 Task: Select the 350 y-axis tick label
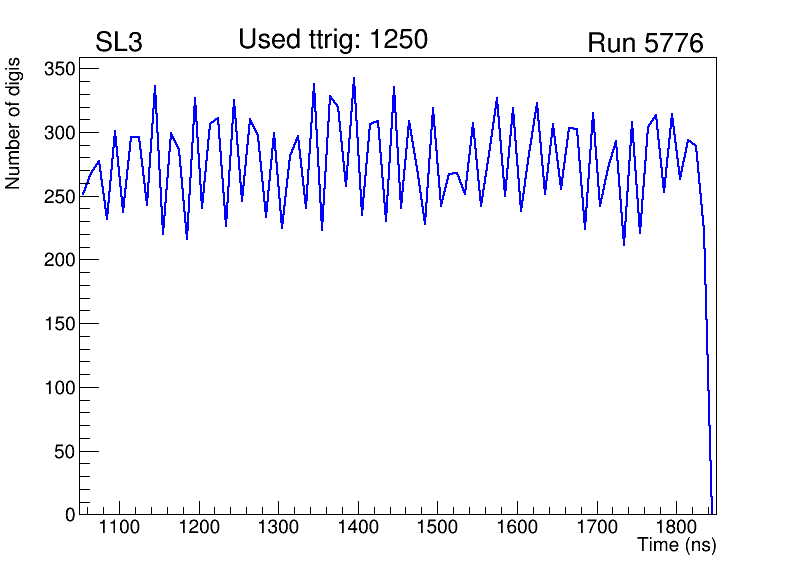point(58,69)
